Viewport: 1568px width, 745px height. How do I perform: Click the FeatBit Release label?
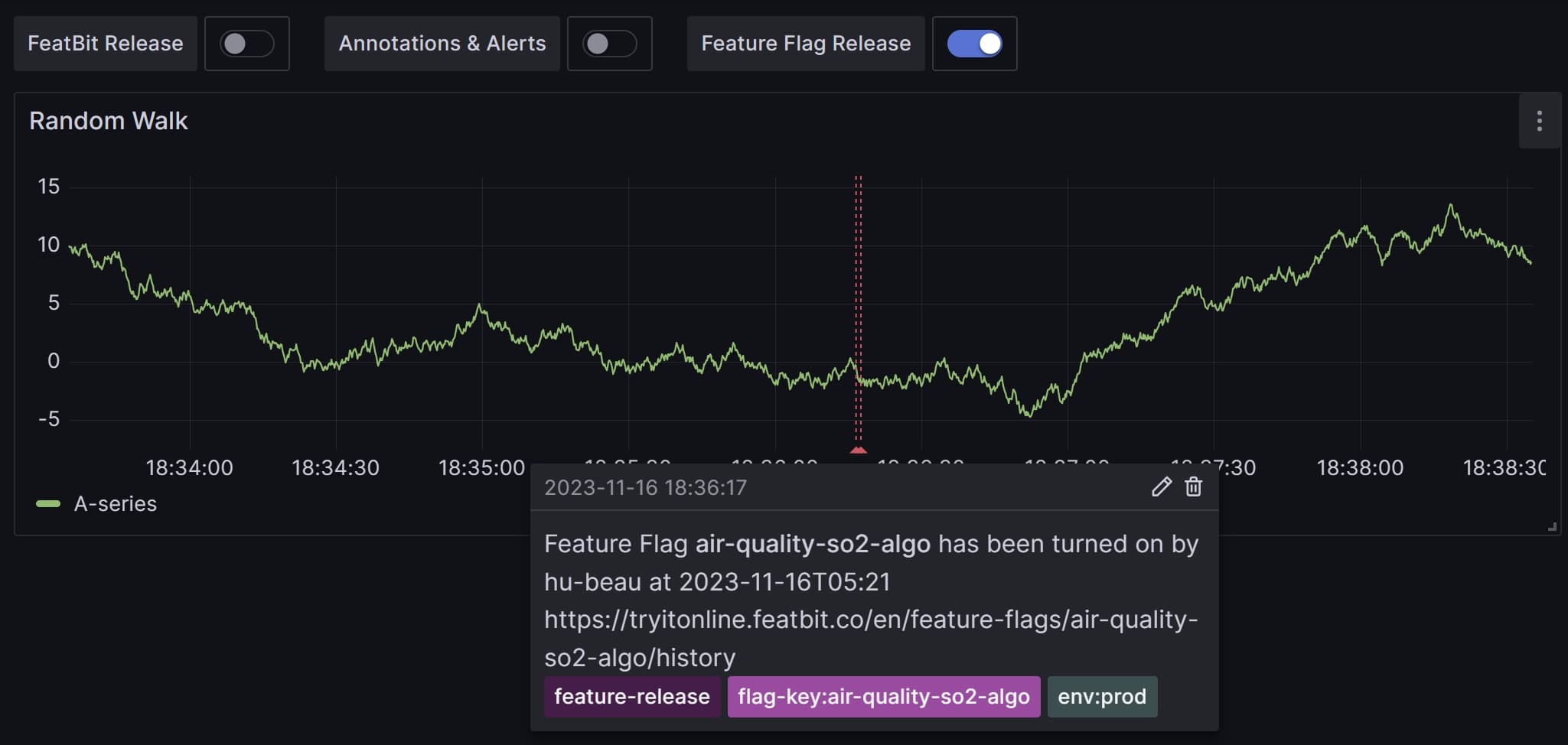click(x=106, y=44)
